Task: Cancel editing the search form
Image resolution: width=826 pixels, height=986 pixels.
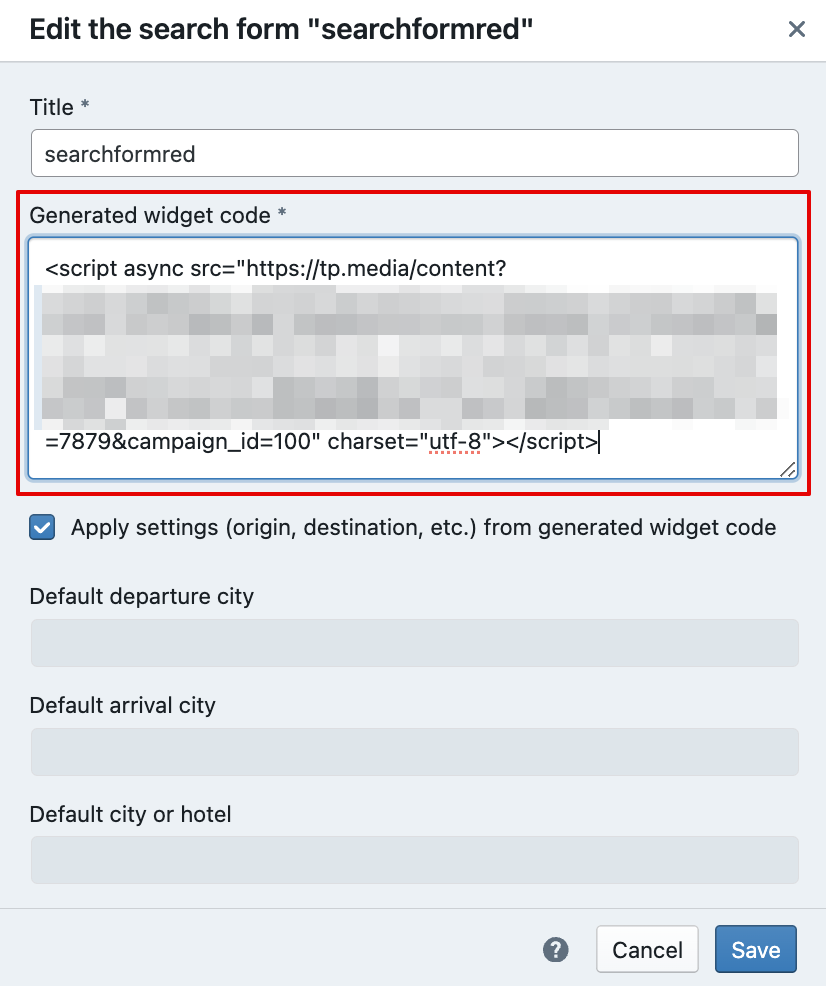Action: (647, 949)
